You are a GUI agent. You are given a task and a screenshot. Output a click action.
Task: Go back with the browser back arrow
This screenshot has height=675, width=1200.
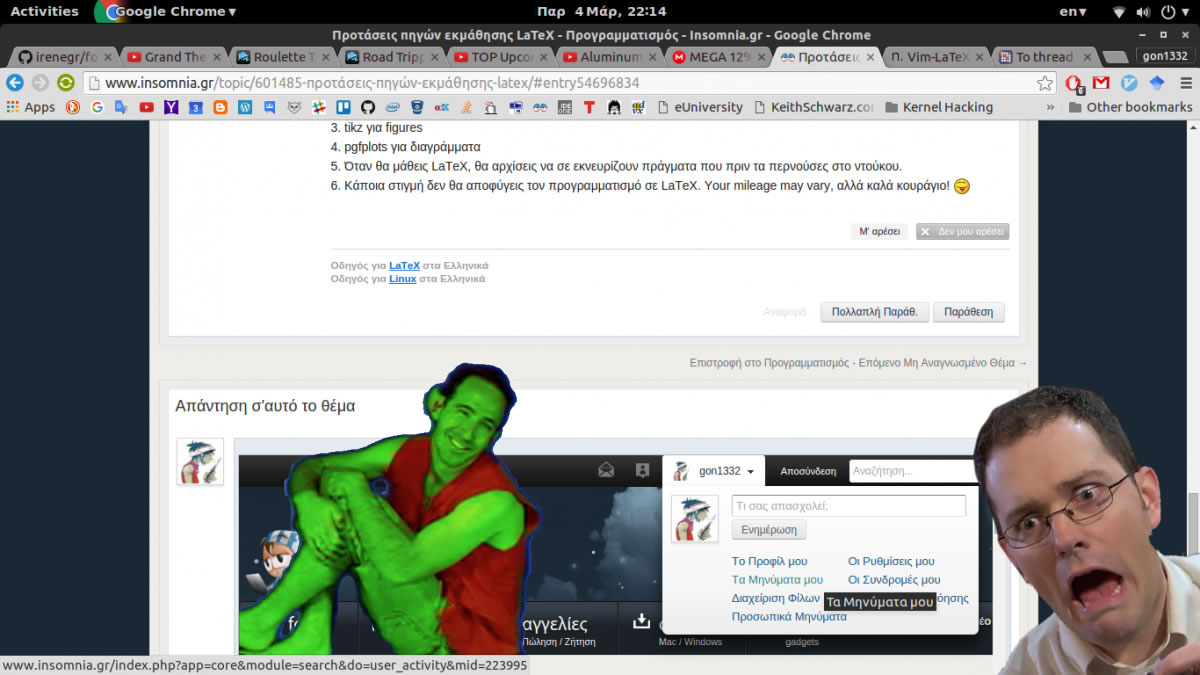pyautogui.click(x=15, y=83)
